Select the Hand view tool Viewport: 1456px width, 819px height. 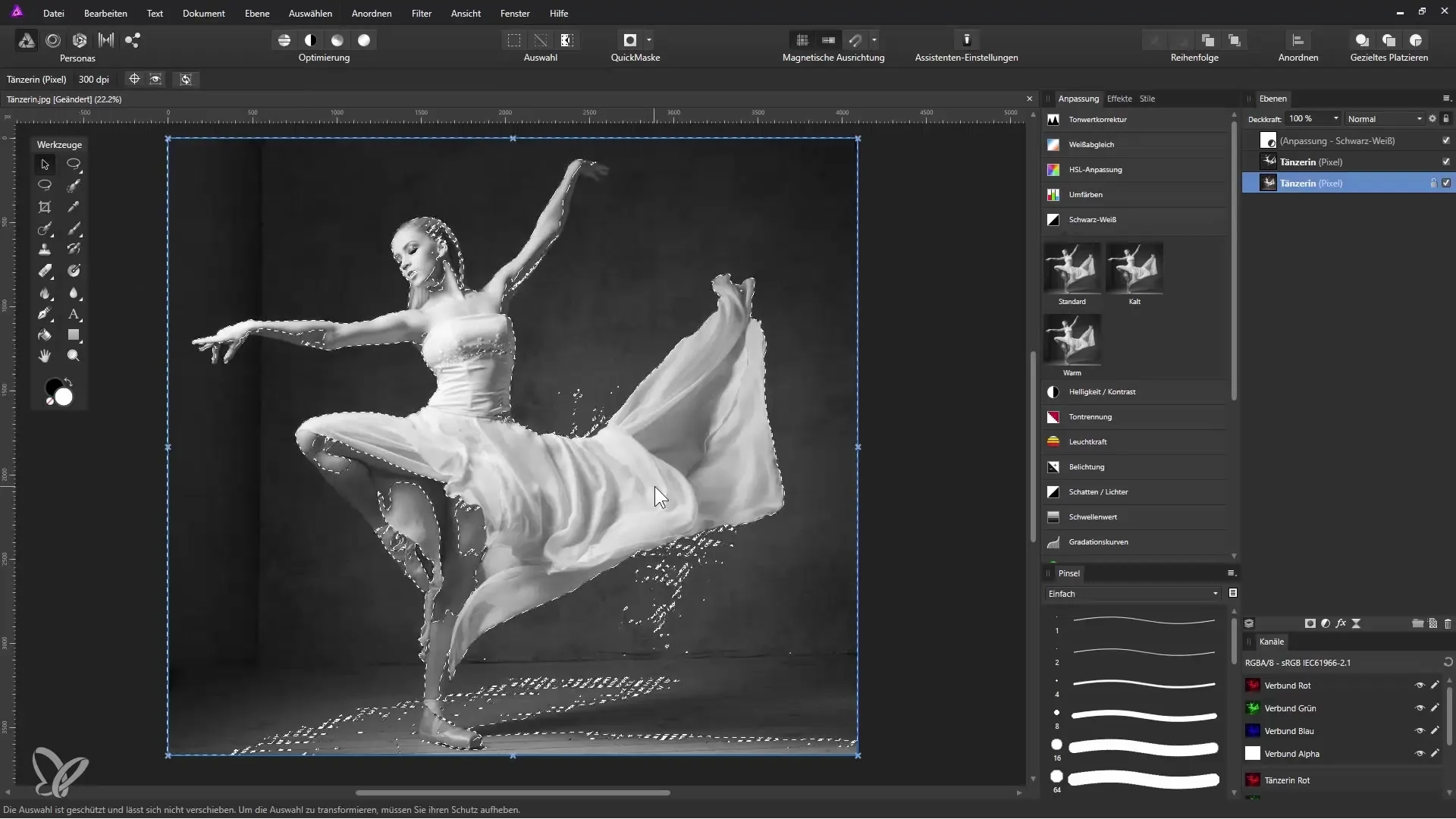pyautogui.click(x=45, y=356)
